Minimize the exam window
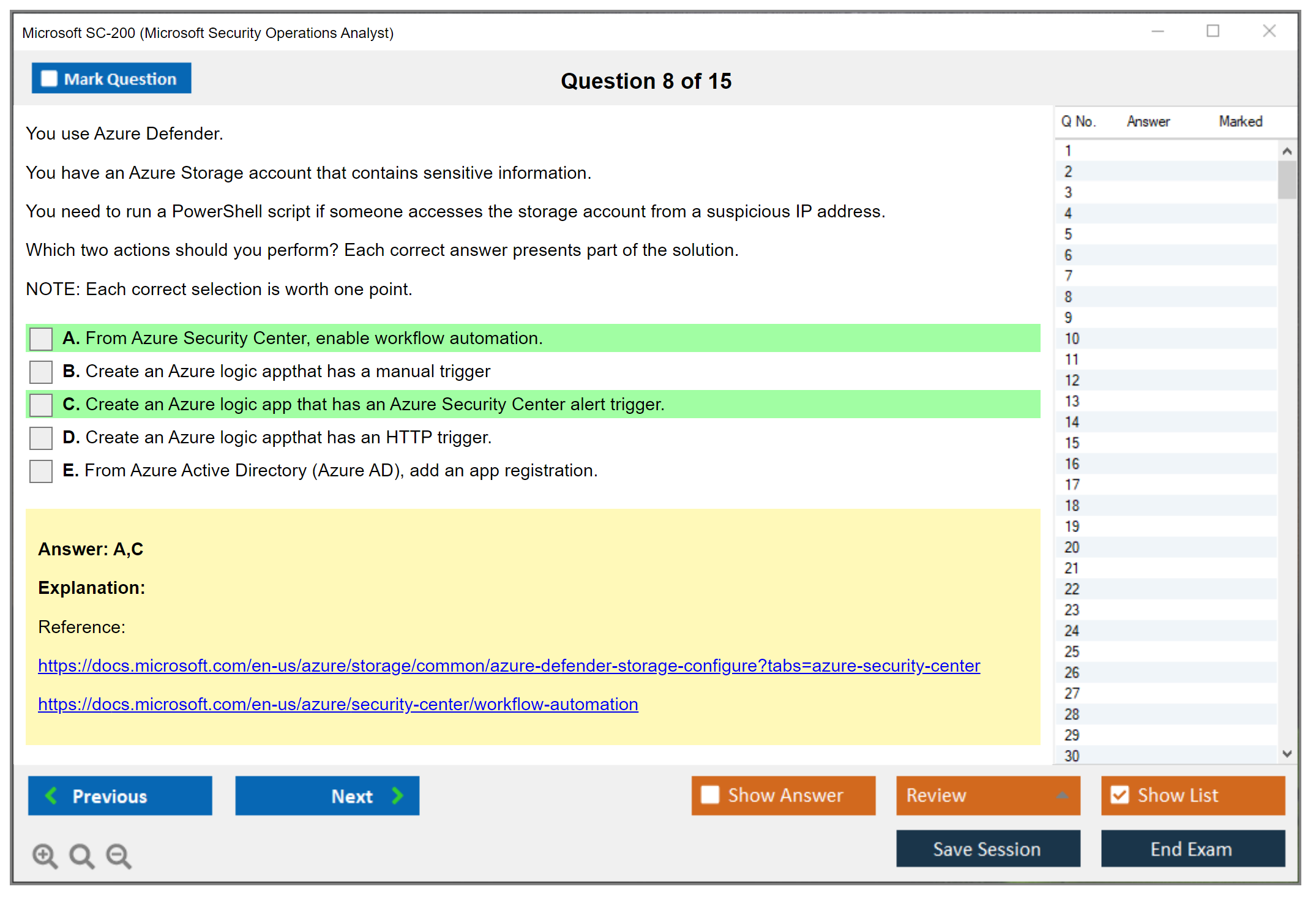The height and width of the screenshot is (900, 1316). (1157, 31)
